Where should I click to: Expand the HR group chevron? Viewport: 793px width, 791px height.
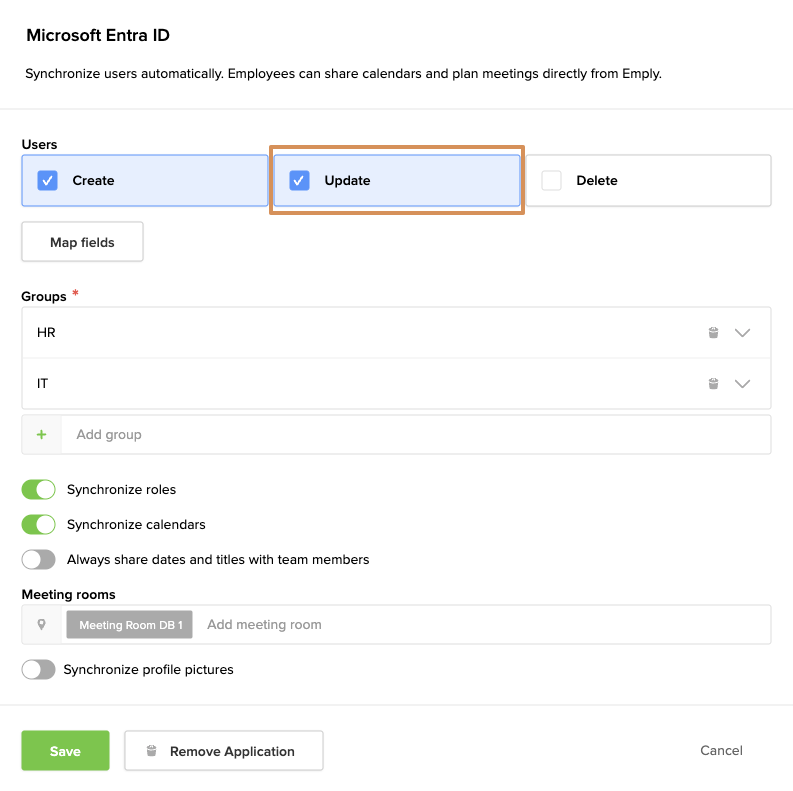click(742, 333)
